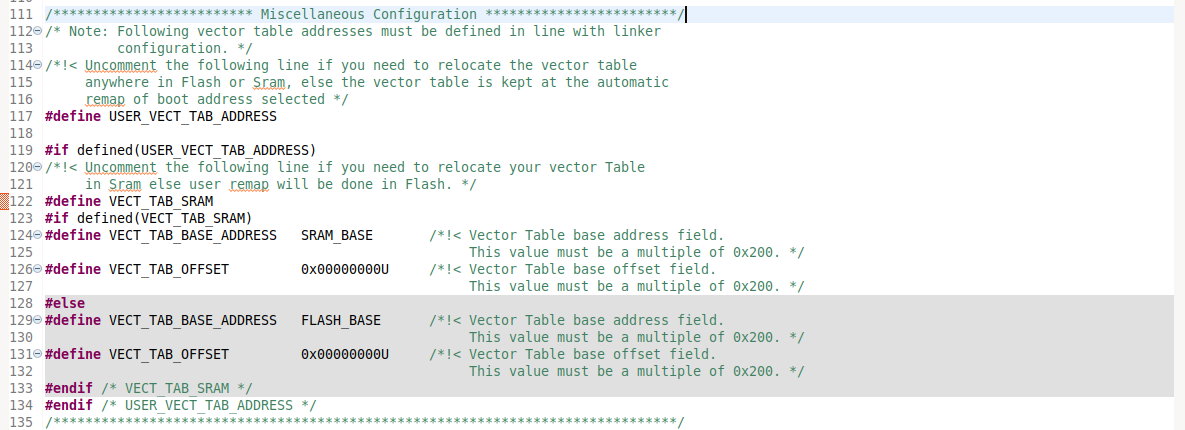Toggle the fold marker on line 129
Viewport: 1185px width, 430px height.
37,321
